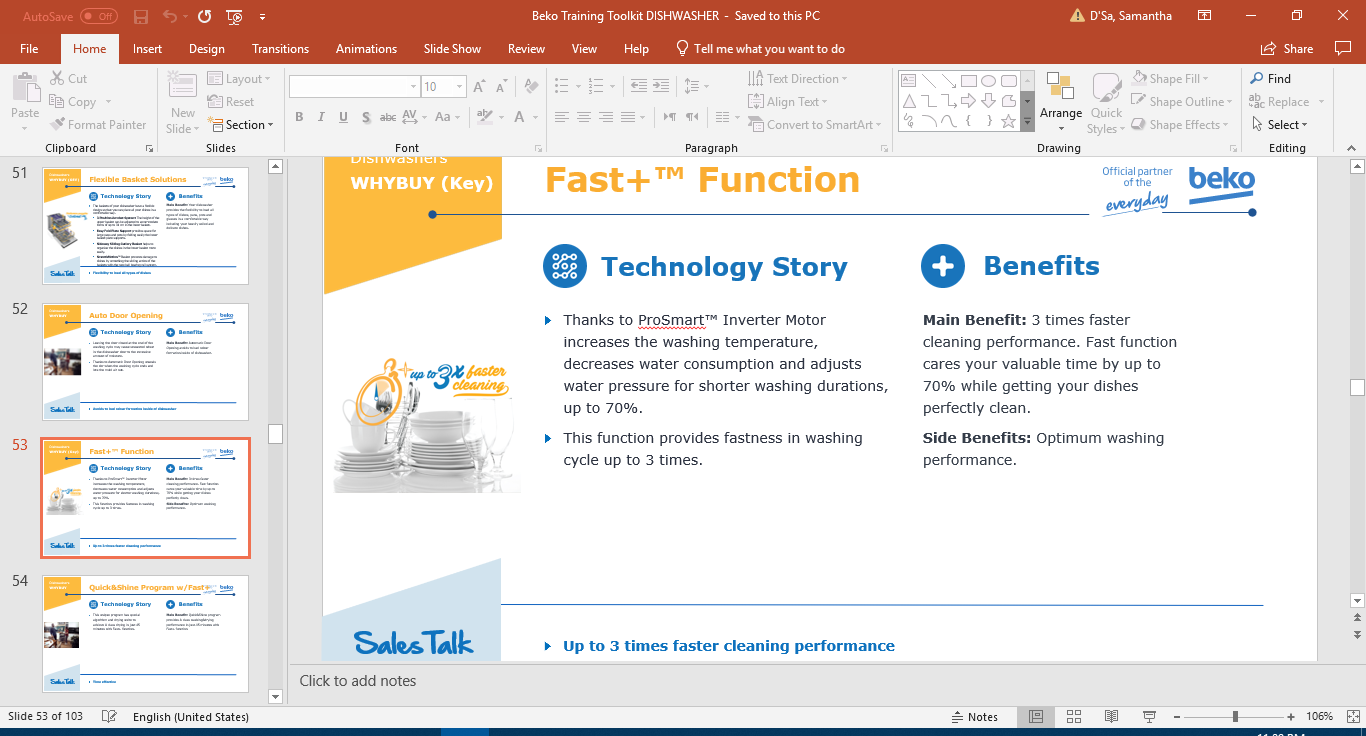Open Reading View from status bar
This screenshot has width=1366, height=736.
tap(1110, 717)
